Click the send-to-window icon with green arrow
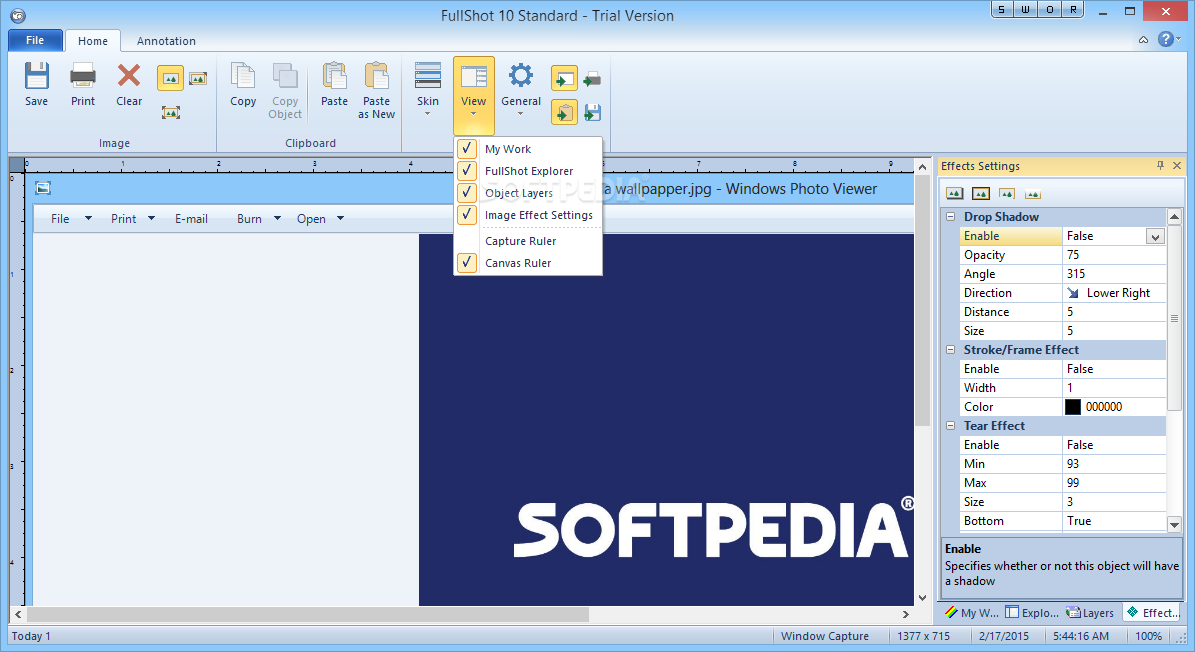 (x=564, y=78)
